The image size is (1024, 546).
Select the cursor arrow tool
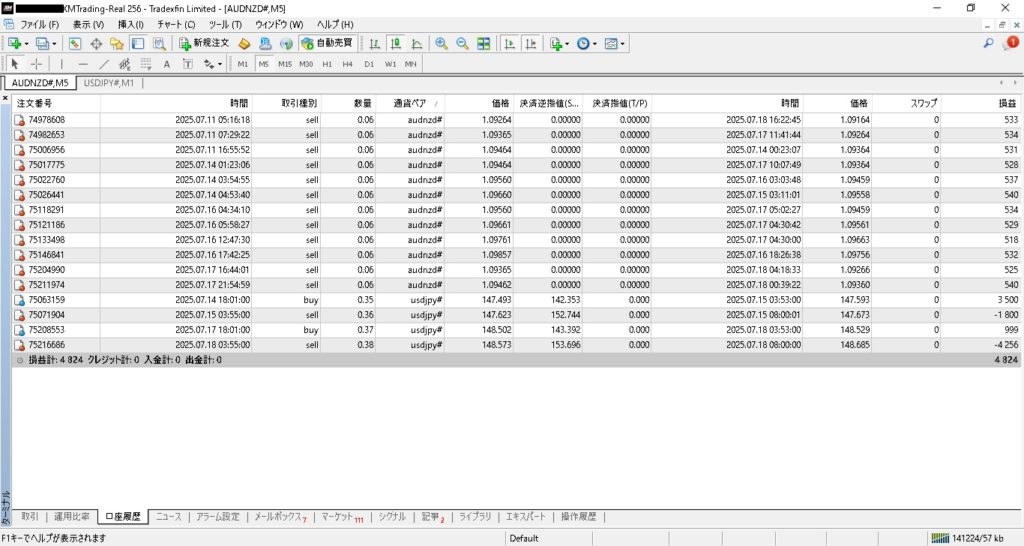(x=15, y=64)
